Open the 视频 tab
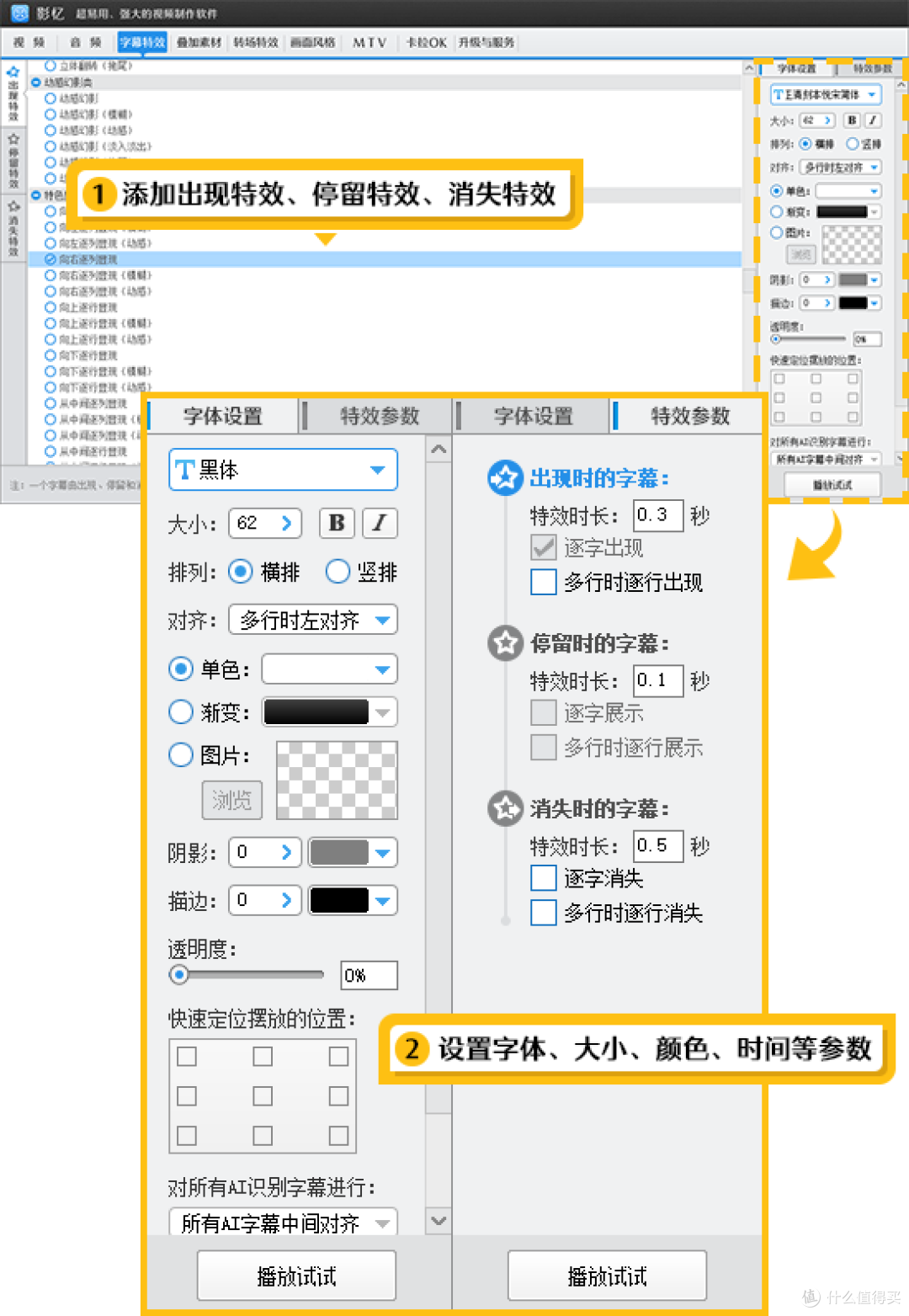This screenshot has height=1316, width=909. tap(29, 42)
